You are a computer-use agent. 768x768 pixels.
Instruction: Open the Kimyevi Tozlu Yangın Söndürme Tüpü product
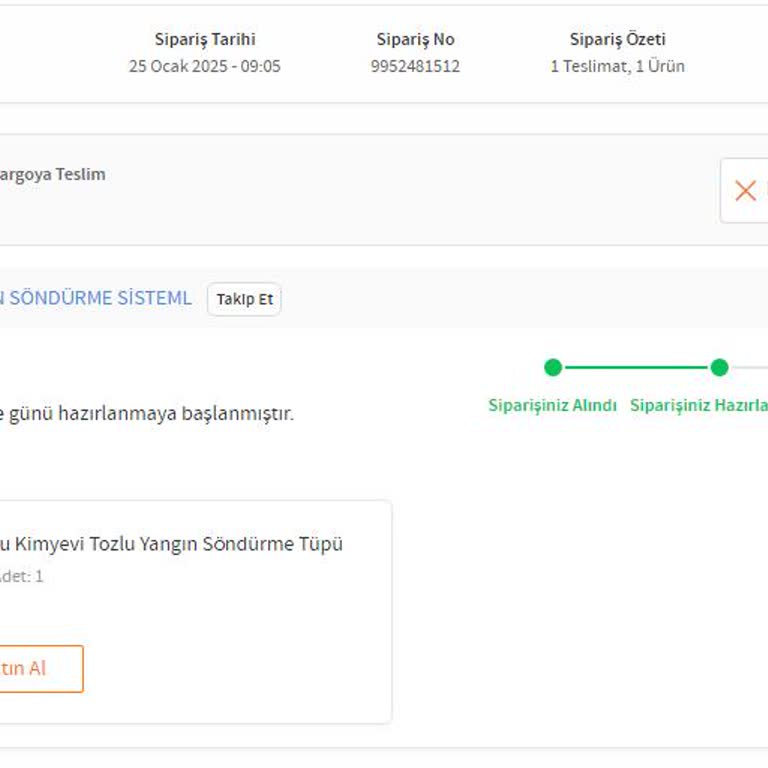[x=171, y=544]
